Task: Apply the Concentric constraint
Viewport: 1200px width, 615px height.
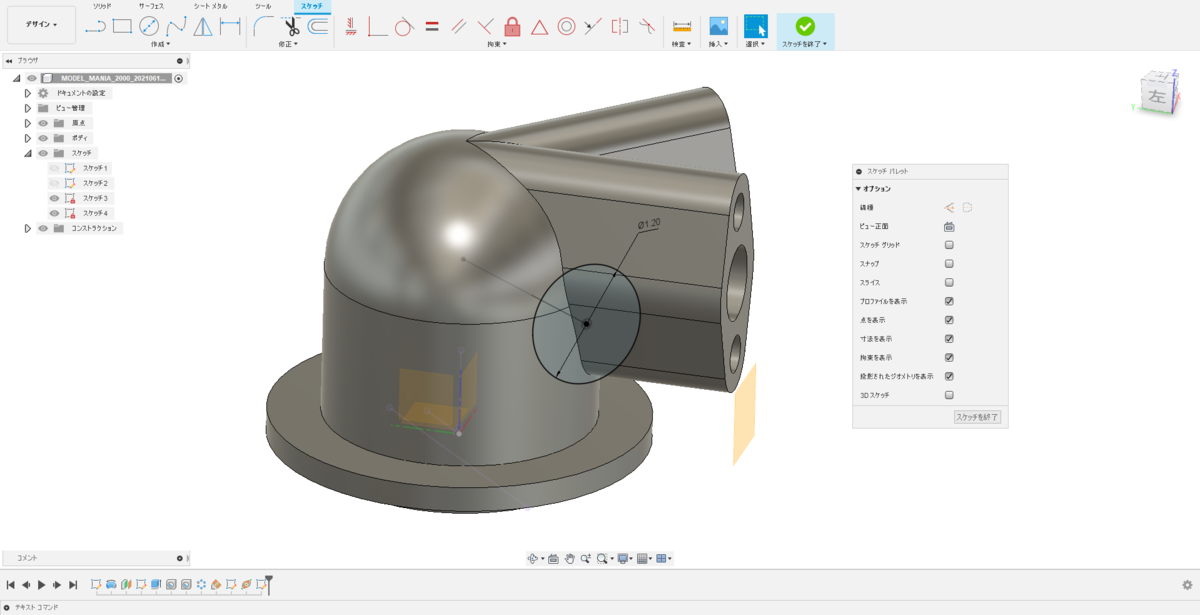Action: [x=566, y=27]
